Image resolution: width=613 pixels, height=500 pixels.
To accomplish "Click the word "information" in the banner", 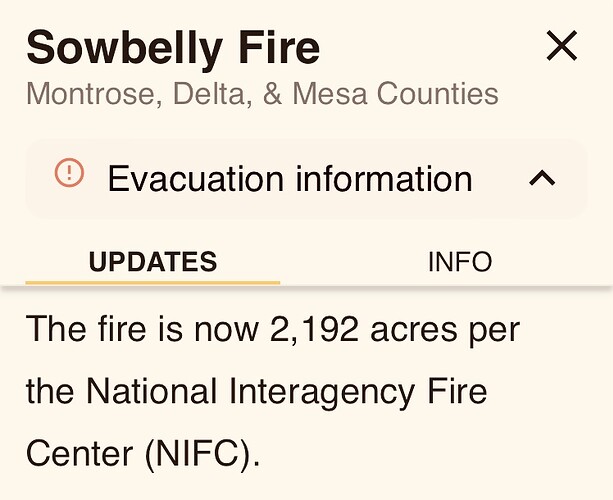I will tap(383, 179).
